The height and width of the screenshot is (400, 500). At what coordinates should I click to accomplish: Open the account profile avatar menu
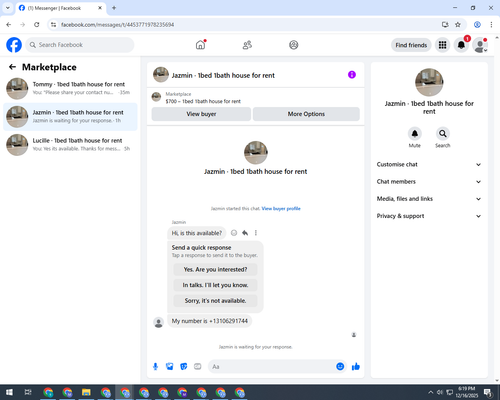[x=480, y=45]
